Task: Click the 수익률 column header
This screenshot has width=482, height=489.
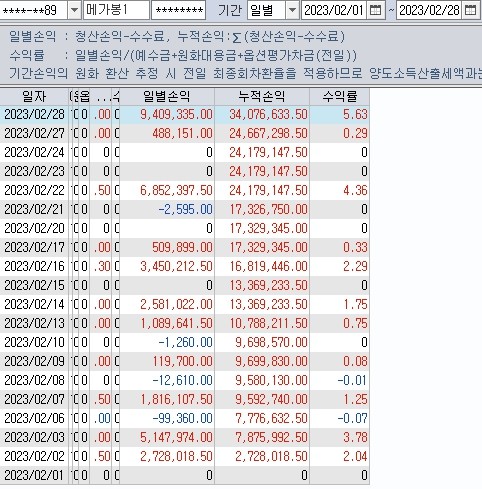Action: click(339, 97)
